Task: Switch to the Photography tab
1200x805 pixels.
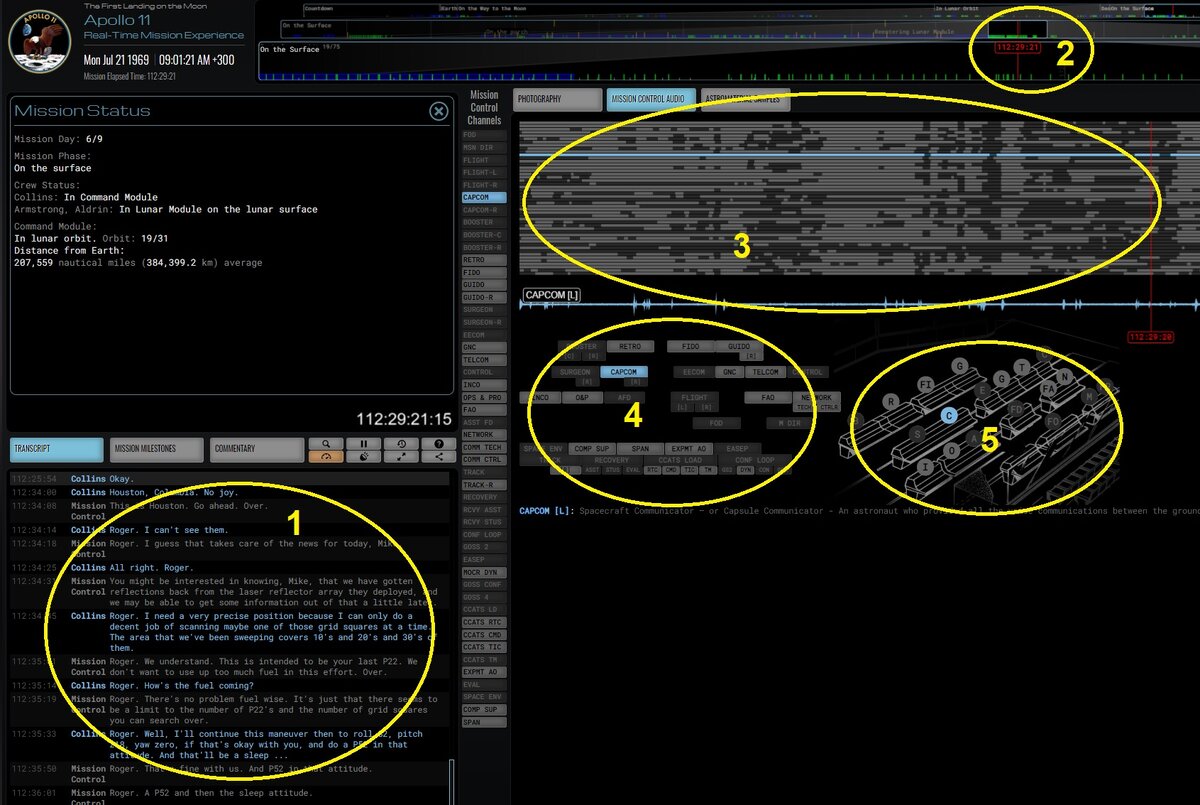Action: tap(556, 99)
